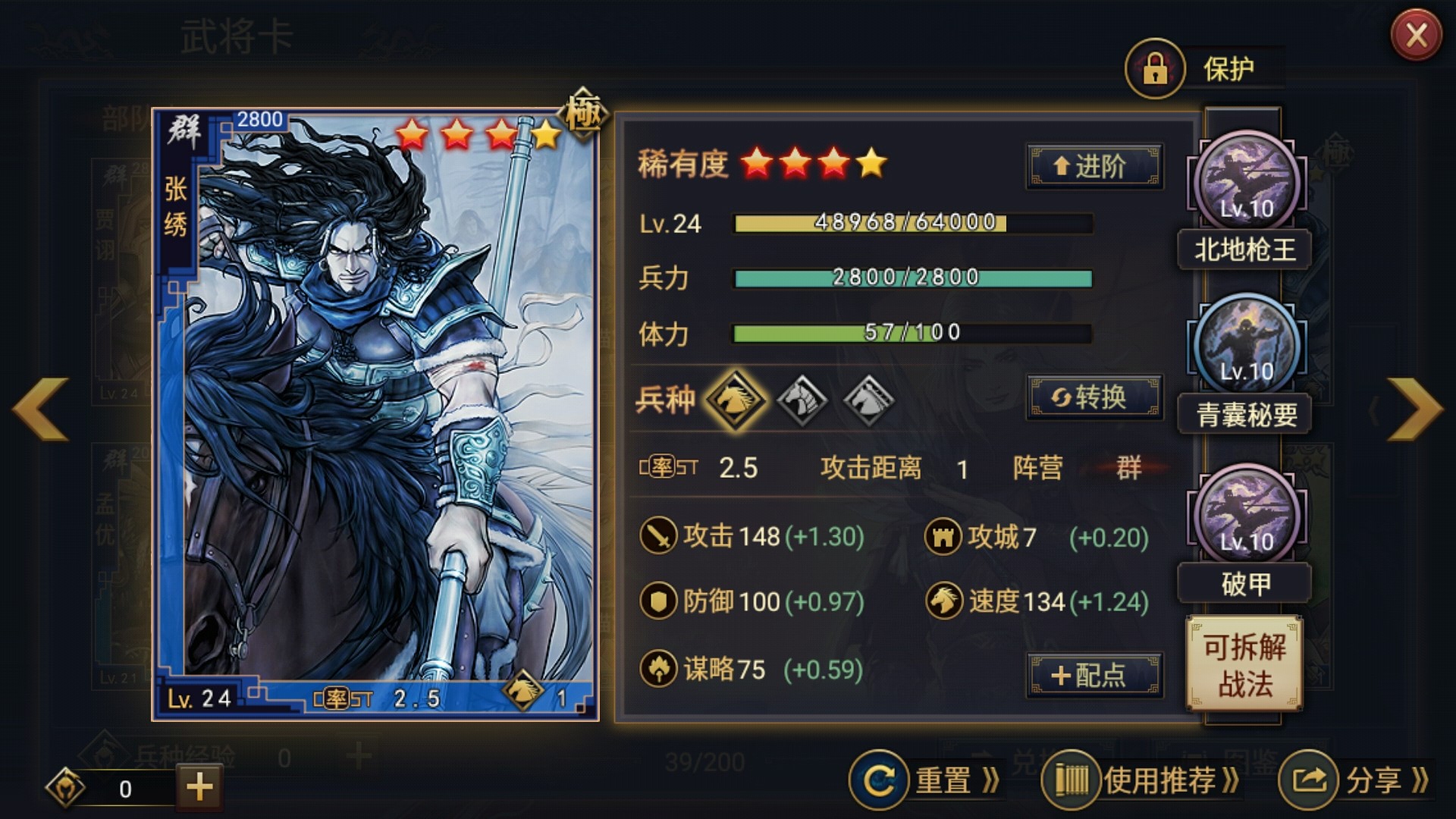This screenshot has height=819, width=1456.
Task: Open the 破甲 skill icon
Action: (x=1246, y=514)
